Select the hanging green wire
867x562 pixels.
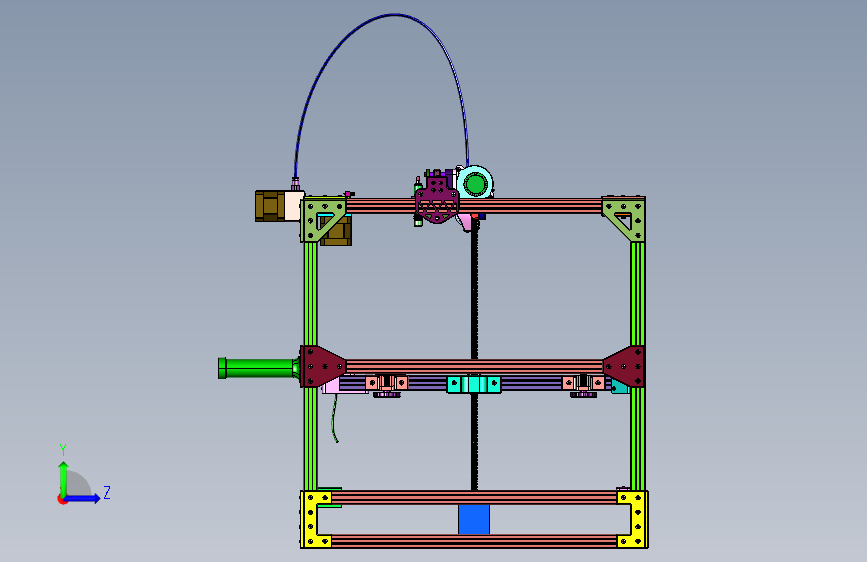click(334, 418)
